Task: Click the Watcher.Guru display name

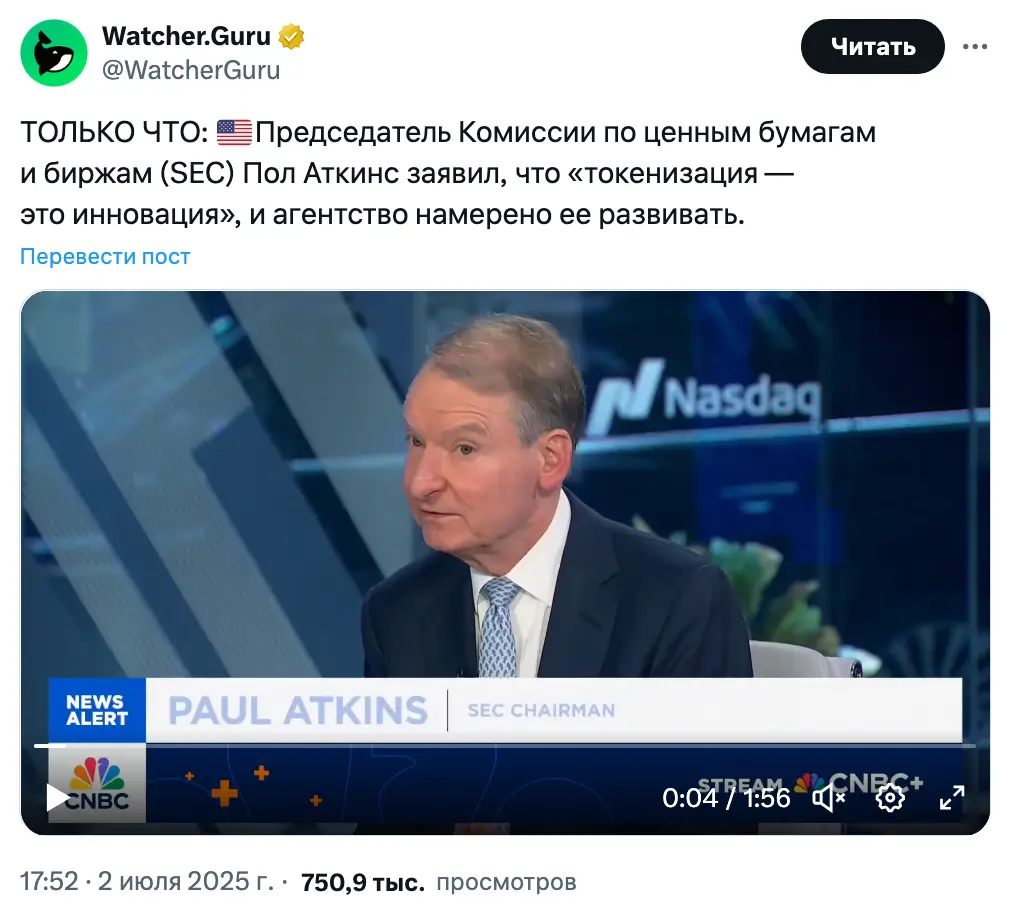Action: pyautogui.click(x=186, y=36)
